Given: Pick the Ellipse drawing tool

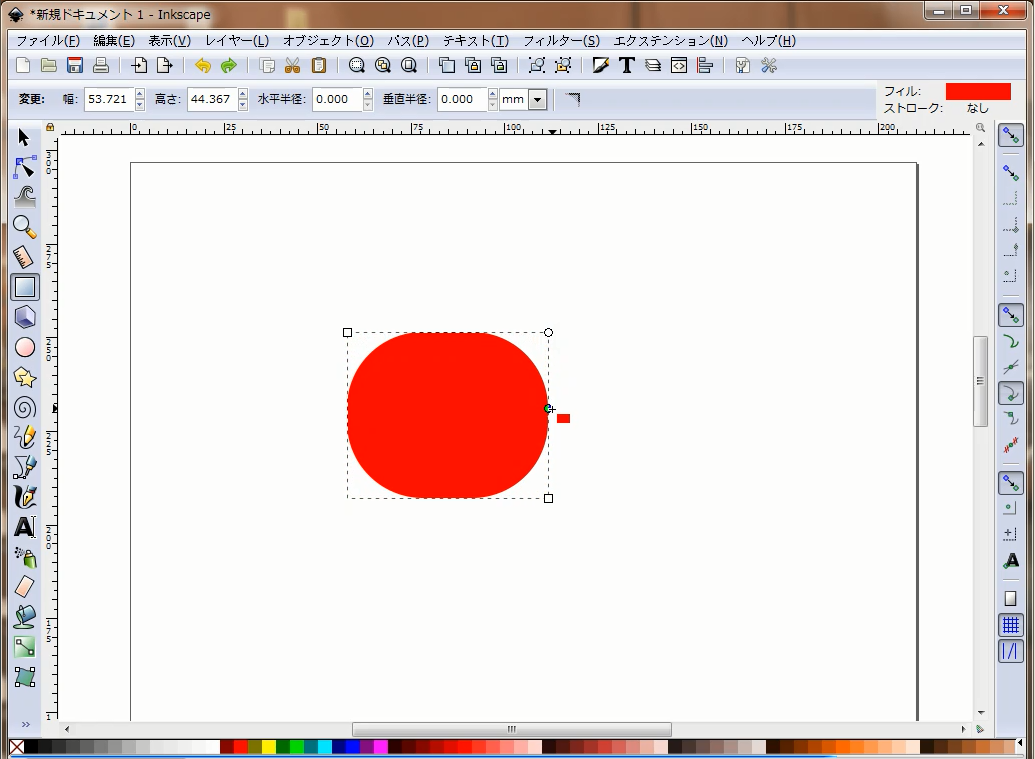Looking at the screenshot, I should coord(25,347).
